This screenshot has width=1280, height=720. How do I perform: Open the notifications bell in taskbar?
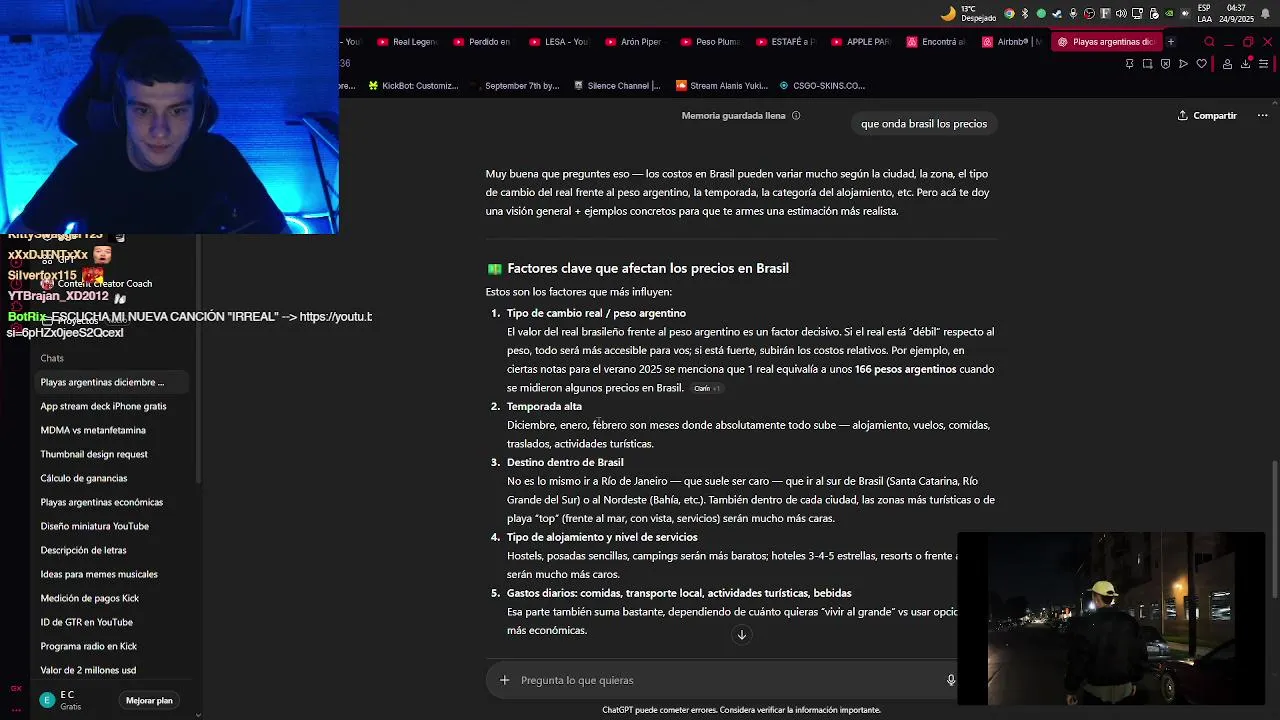point(1265,13)
